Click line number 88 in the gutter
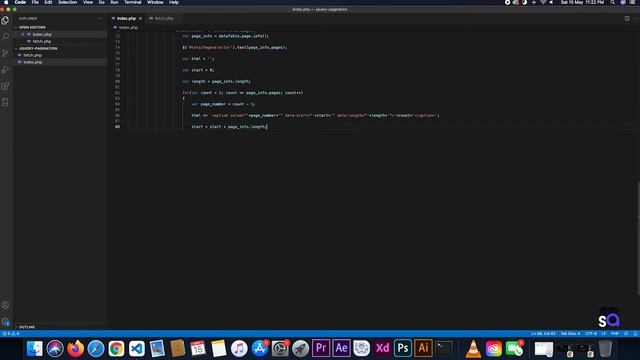Viewport: 640px width, 360px height. [118, 127]
